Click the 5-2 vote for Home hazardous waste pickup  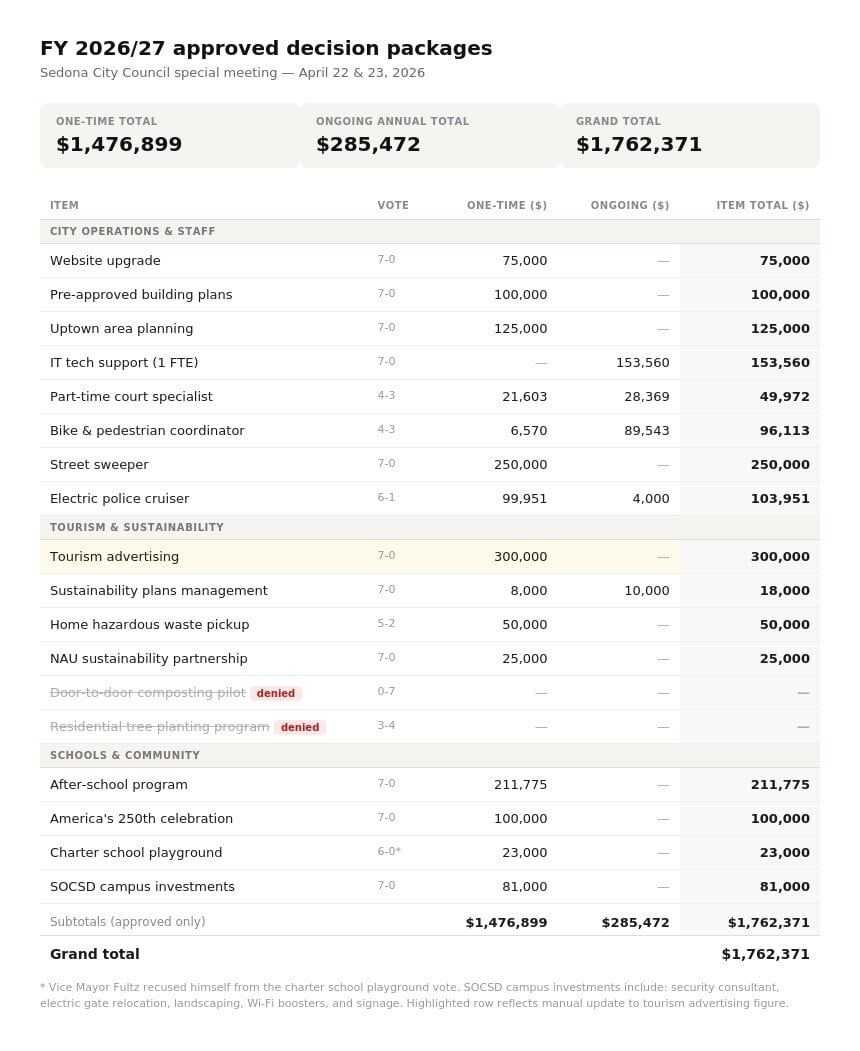click(386, 623)
